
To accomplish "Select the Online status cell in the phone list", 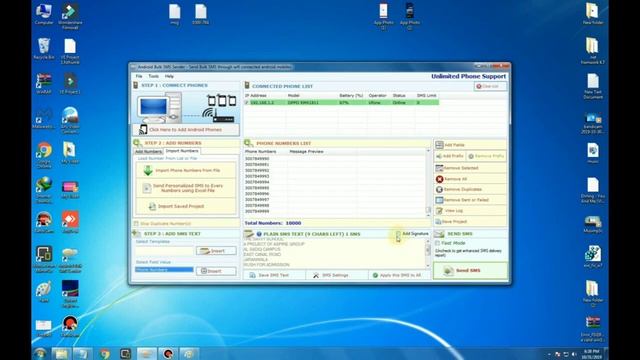I will (x=399, y=103).
